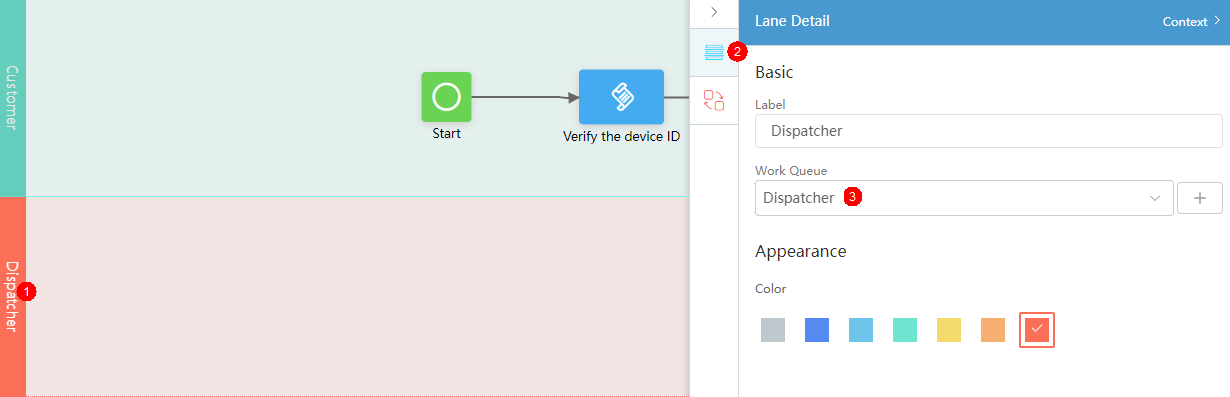
Task: Expand the Work Queue dropdown arrow
Action: coord(1155,198)
